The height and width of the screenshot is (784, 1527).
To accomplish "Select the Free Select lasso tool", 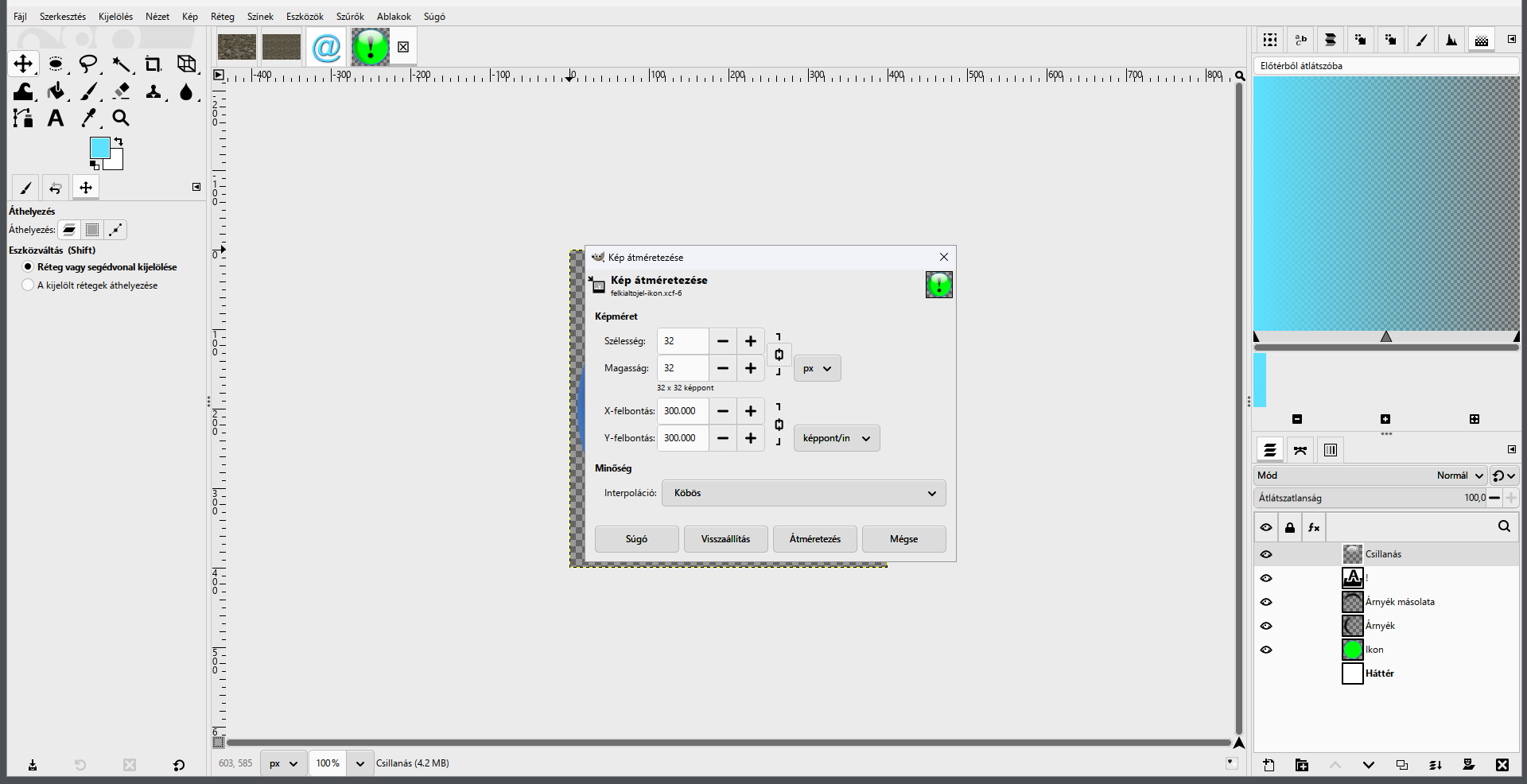I will pos(88,64).
